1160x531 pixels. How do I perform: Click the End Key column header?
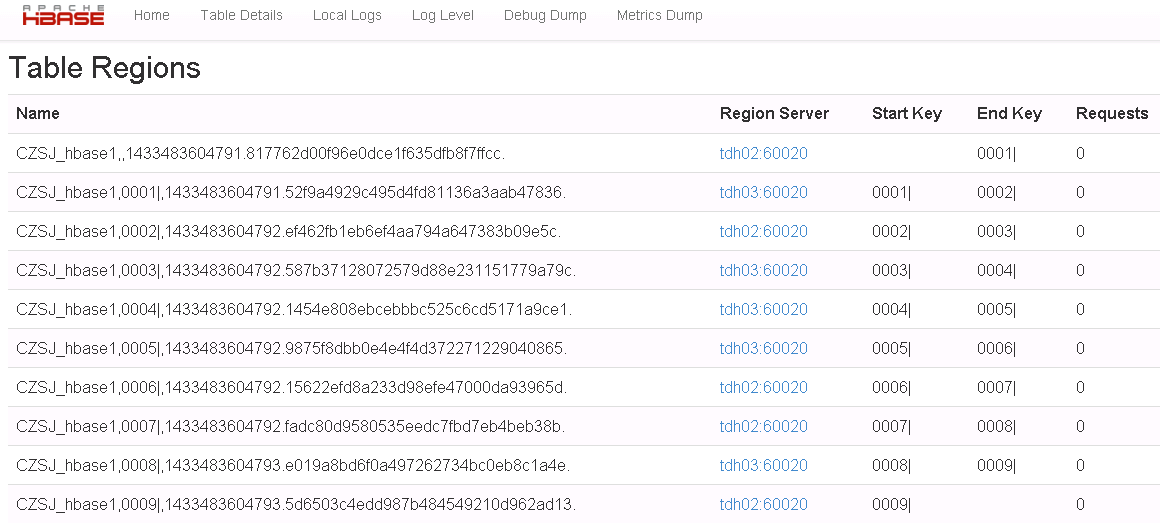(1009, 113)
